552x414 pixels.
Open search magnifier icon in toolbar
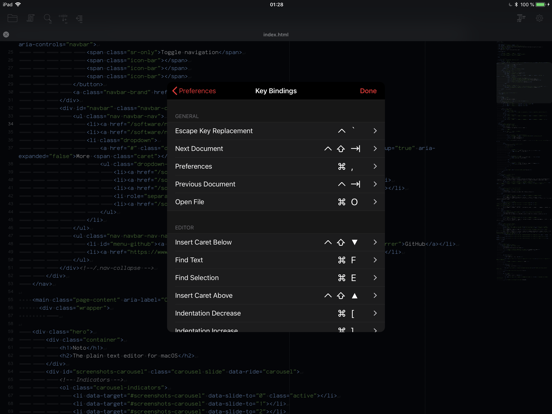pyautogui.click(x=48, y=19)
